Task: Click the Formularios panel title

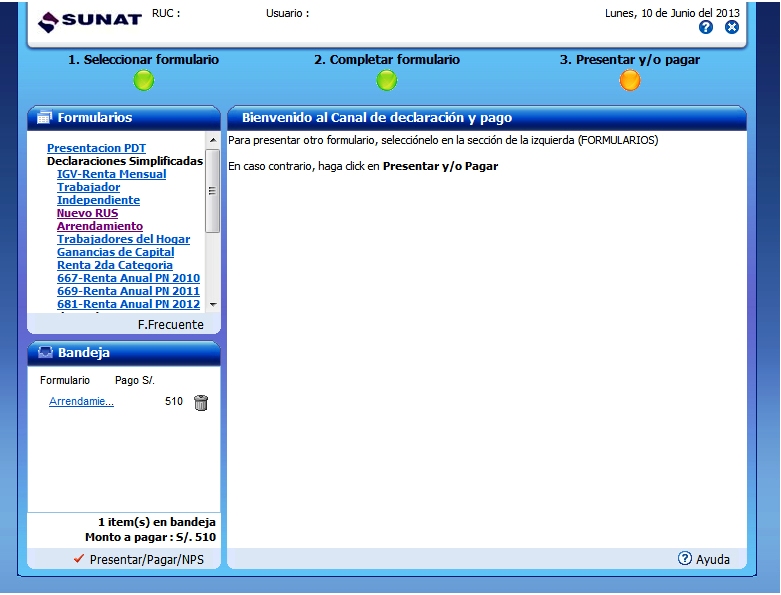Action: (95, 118)
